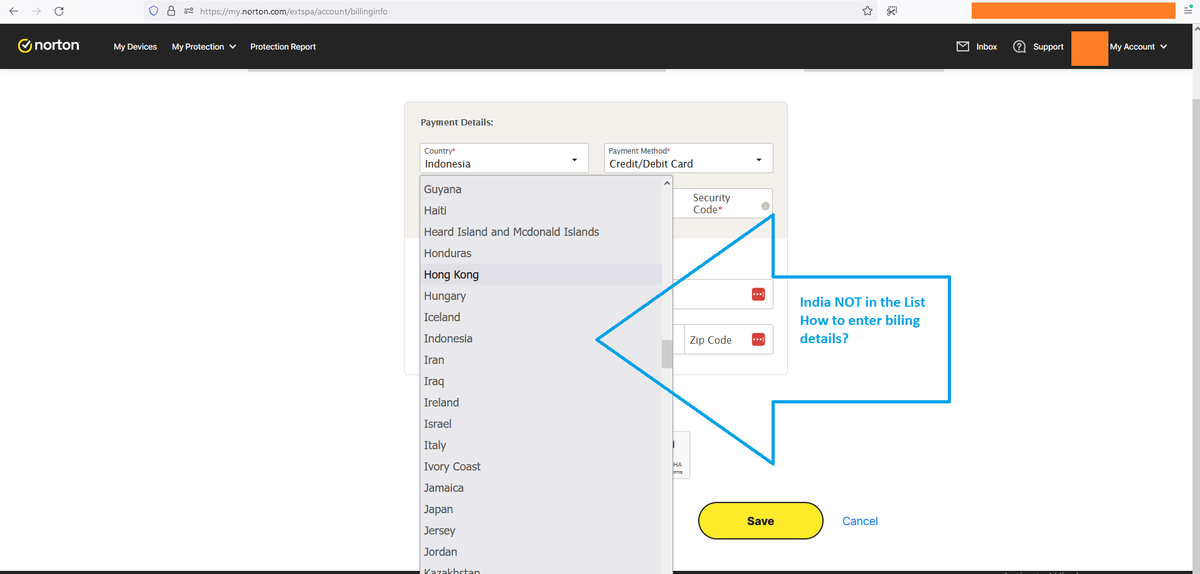Select Iran from the country list
Image resolution: width=1200 pixels, height=574 pixels.
[540, 360]
